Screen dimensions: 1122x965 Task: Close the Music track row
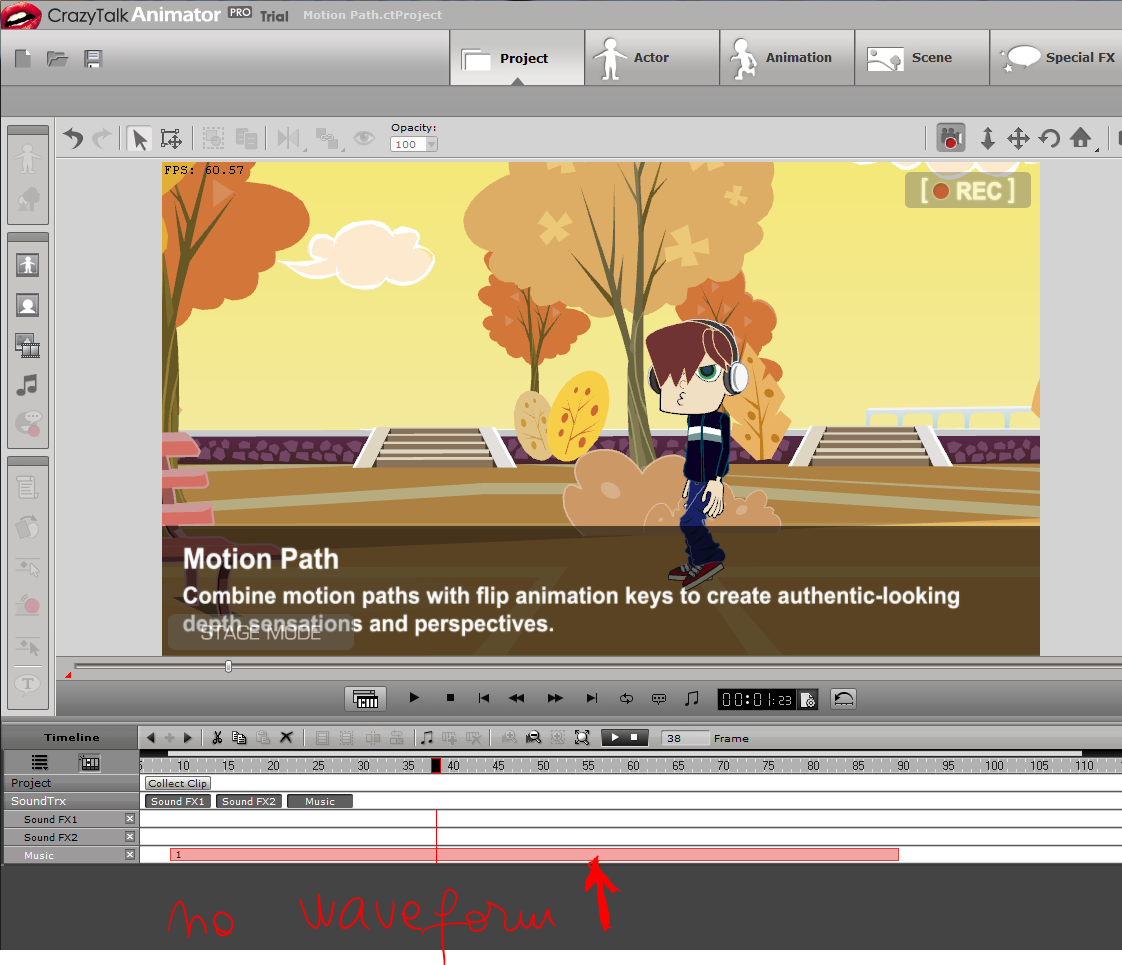click(130, 855)
